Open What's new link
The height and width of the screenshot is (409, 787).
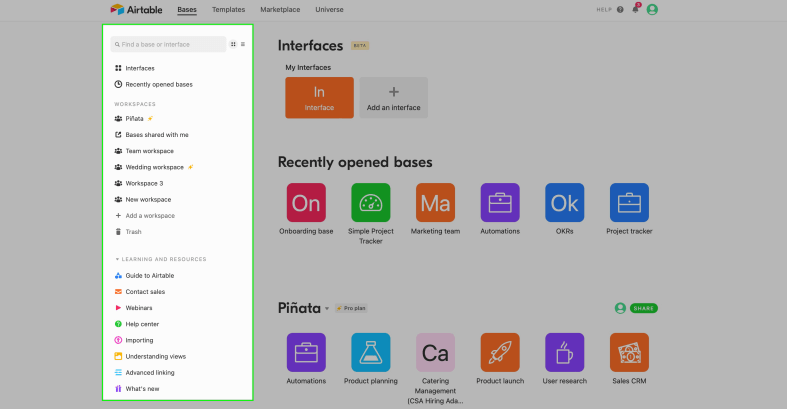point(137,388)
